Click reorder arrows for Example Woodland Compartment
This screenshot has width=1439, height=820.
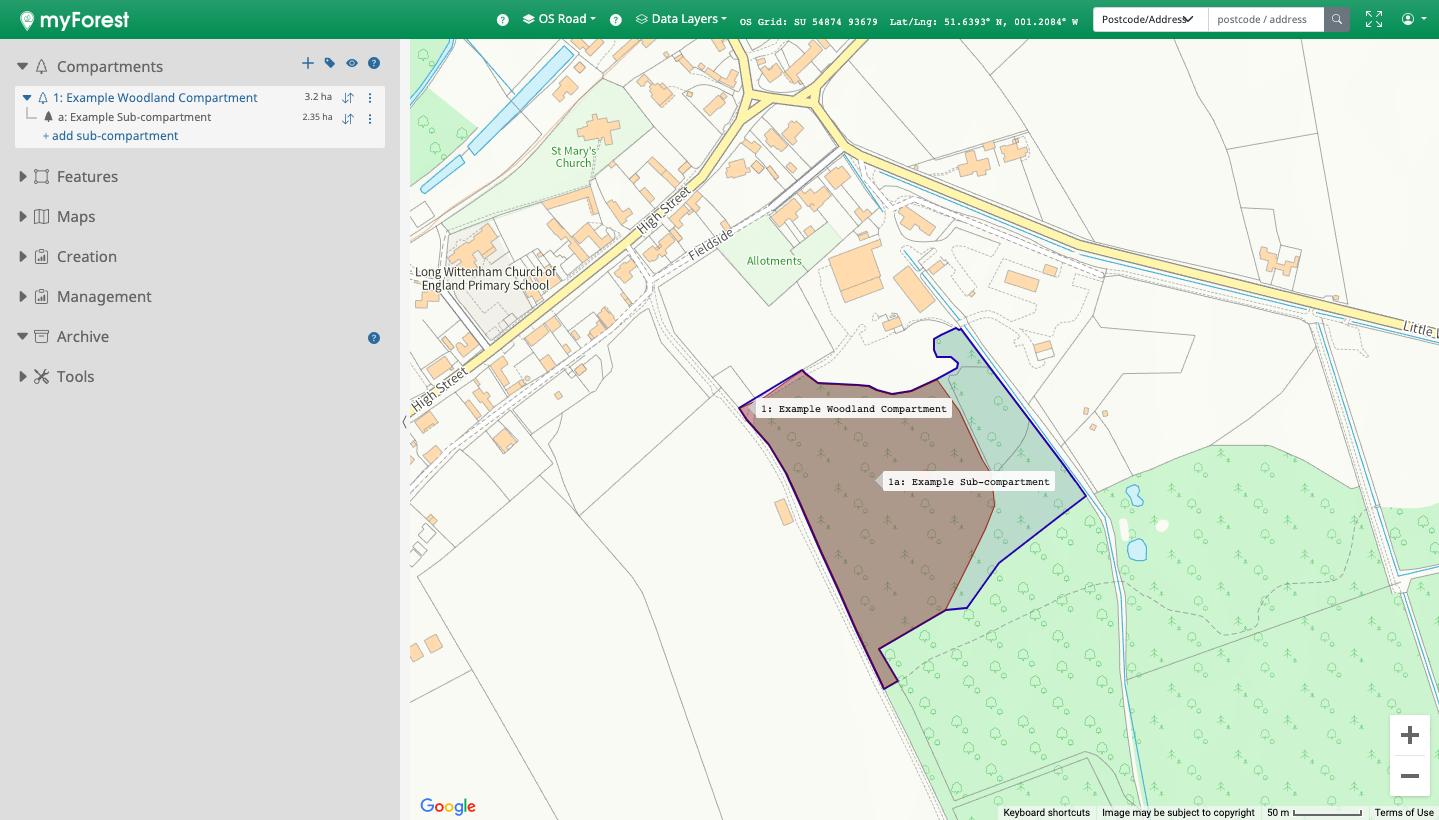tap(348, 98)
